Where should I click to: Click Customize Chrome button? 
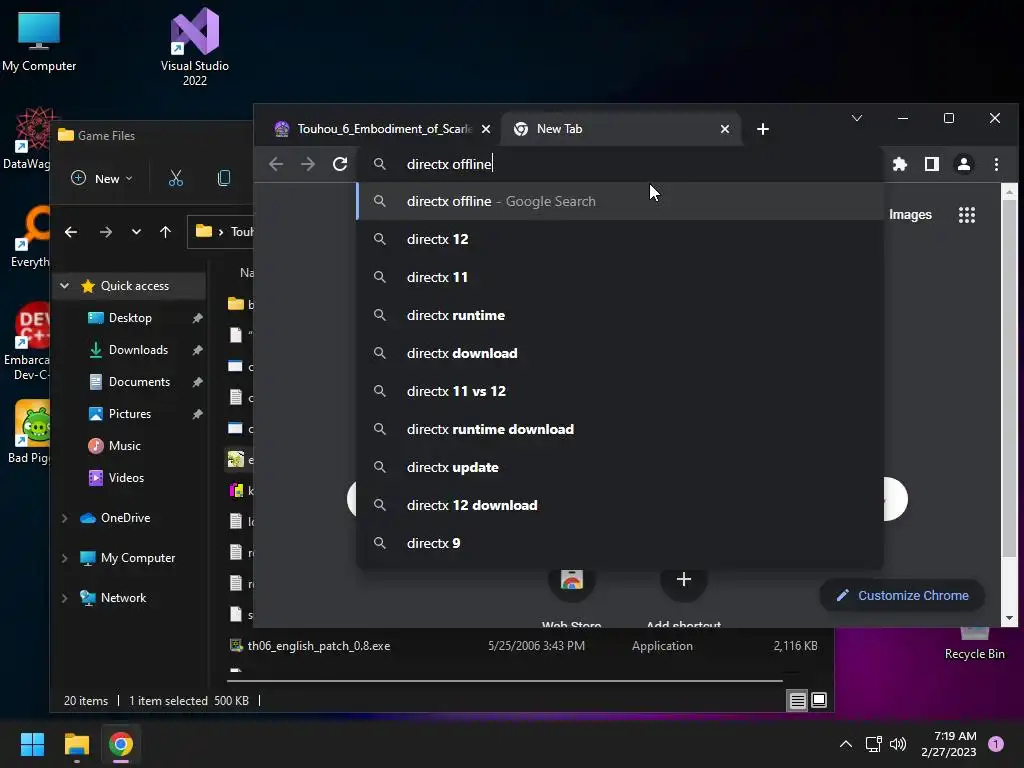point(902,596)
